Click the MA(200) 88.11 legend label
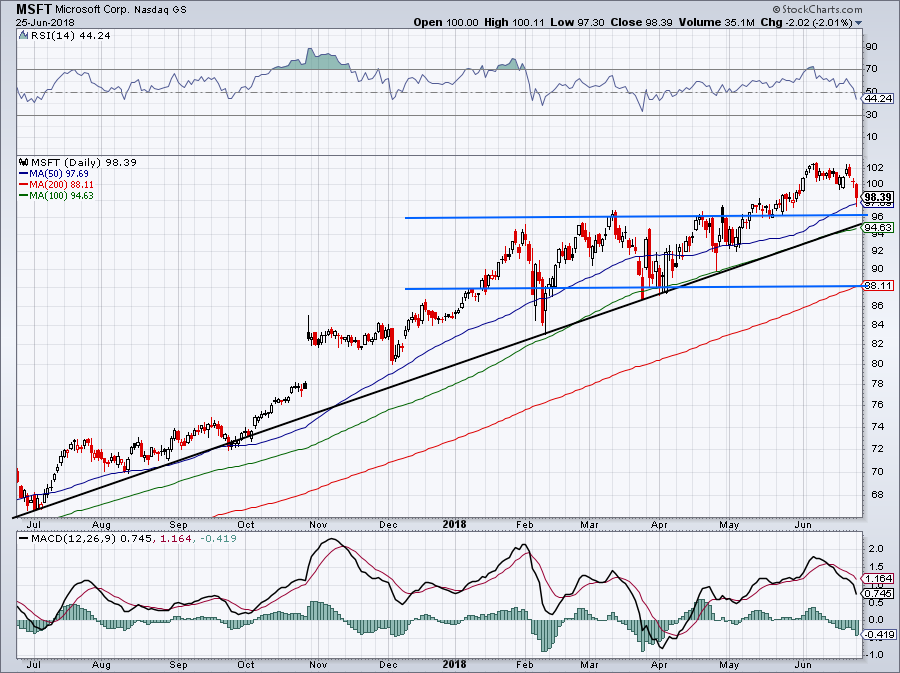The image size is (900, 673). 61,185
